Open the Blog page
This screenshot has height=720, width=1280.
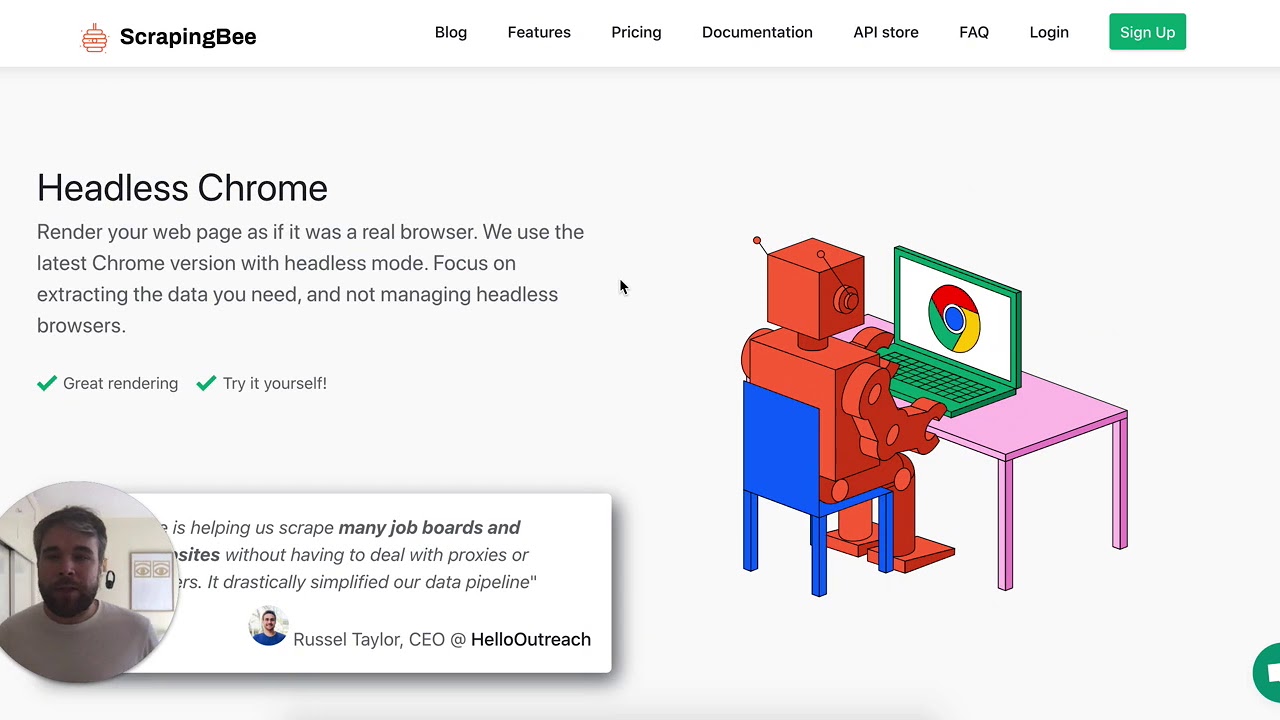[451, 32]
